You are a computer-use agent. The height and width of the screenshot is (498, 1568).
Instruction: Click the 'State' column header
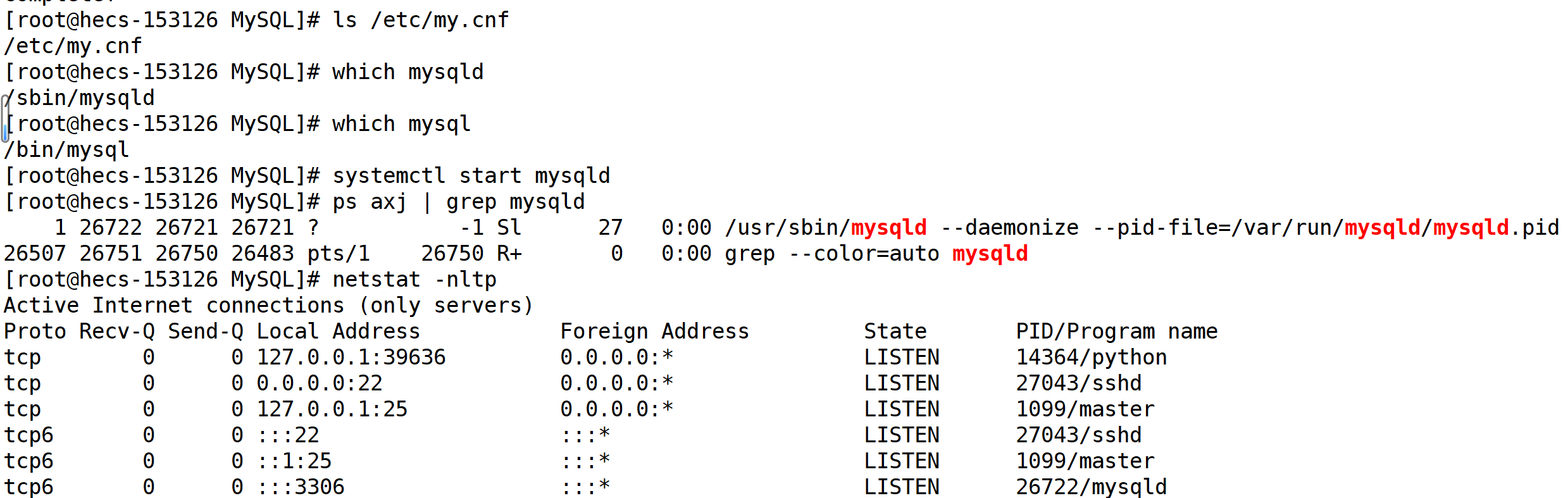[895, 332]
